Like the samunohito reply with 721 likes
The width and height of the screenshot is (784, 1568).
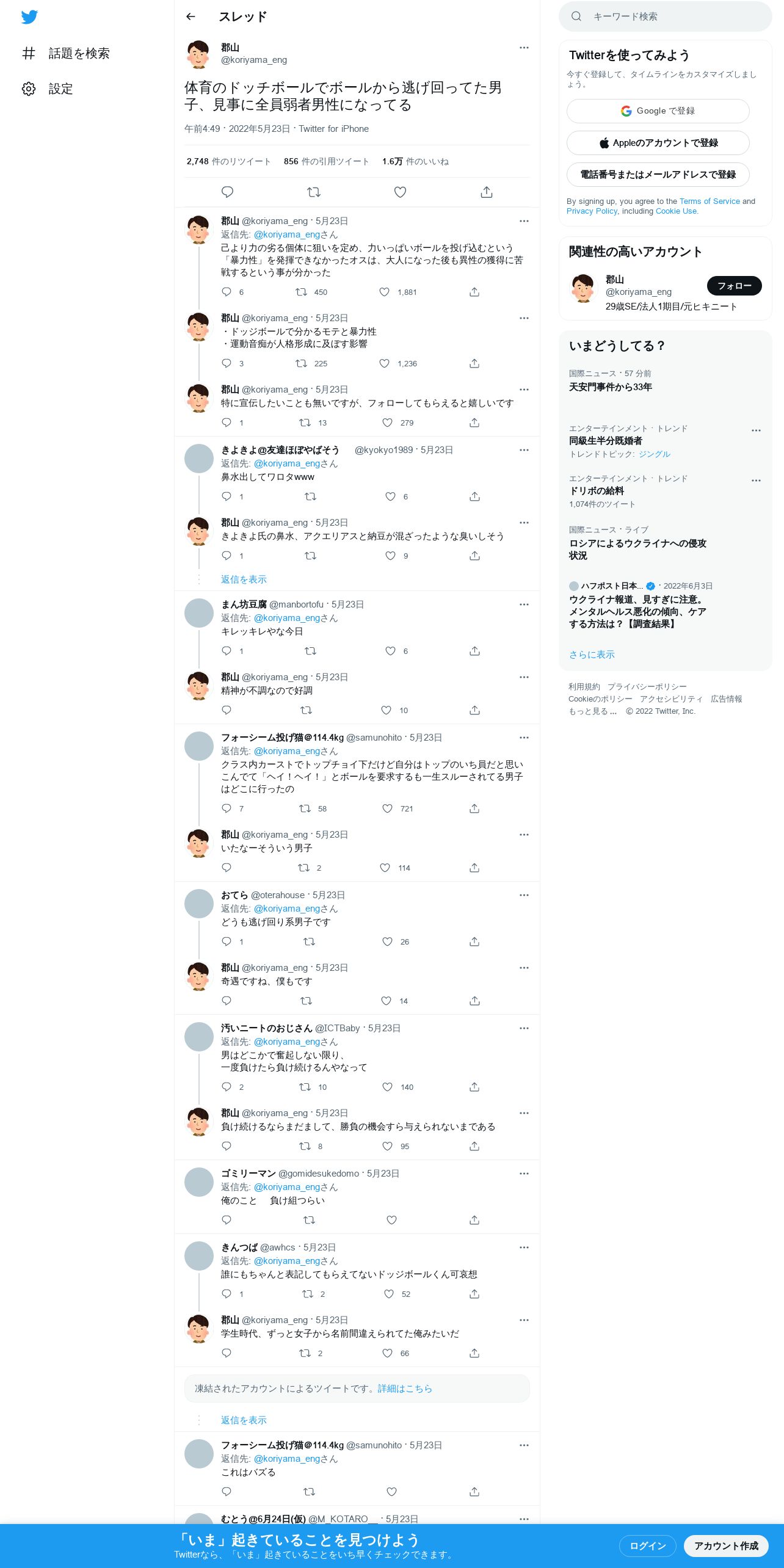tap(387, 808)
